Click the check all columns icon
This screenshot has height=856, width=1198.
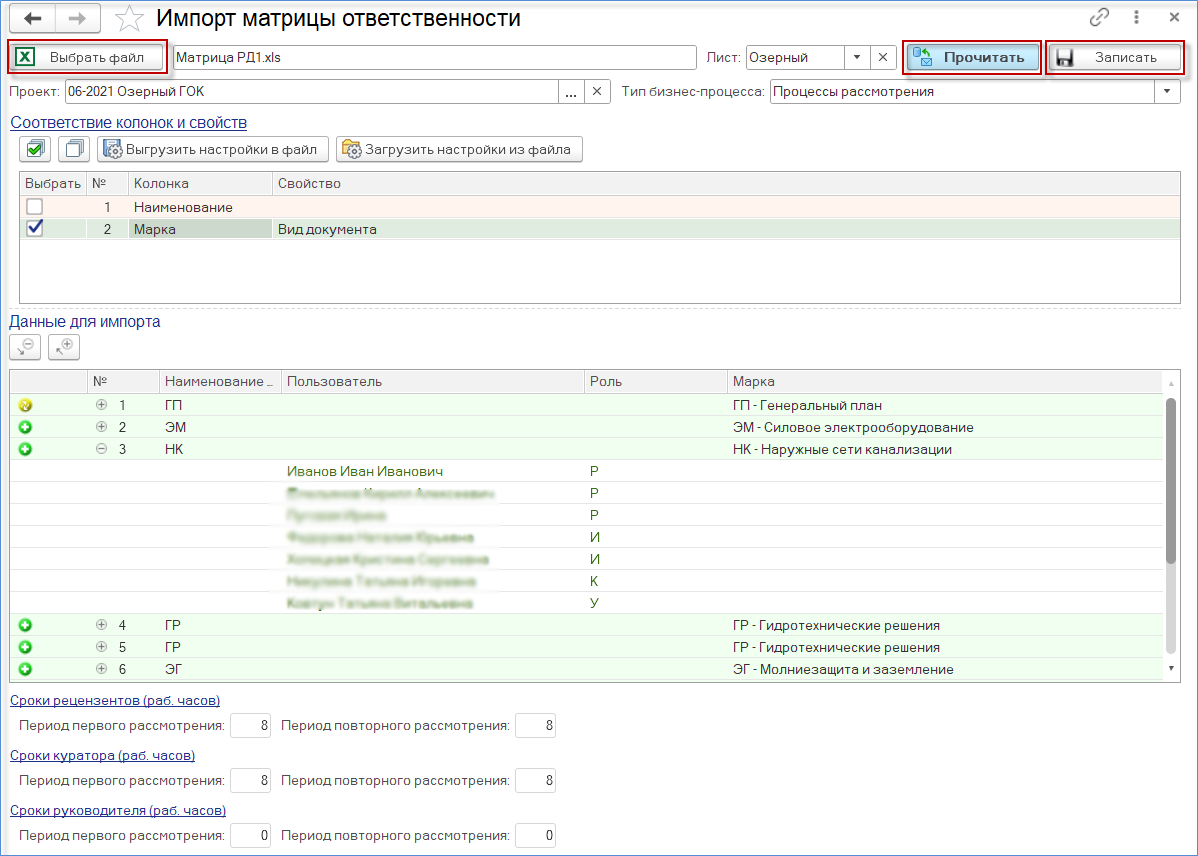click(x=35, y=149)
